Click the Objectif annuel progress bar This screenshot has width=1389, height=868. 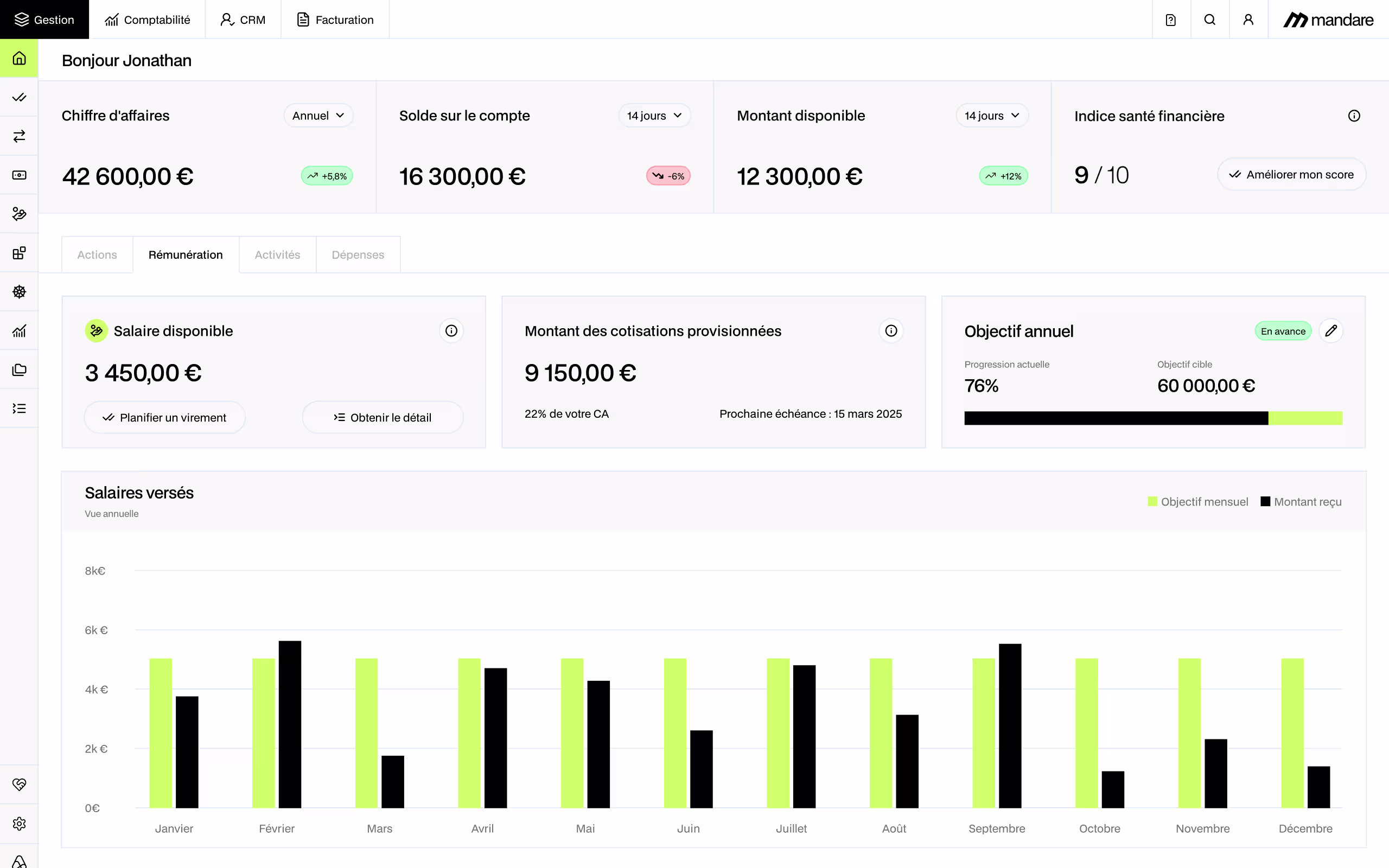[x=1152, y=418]
